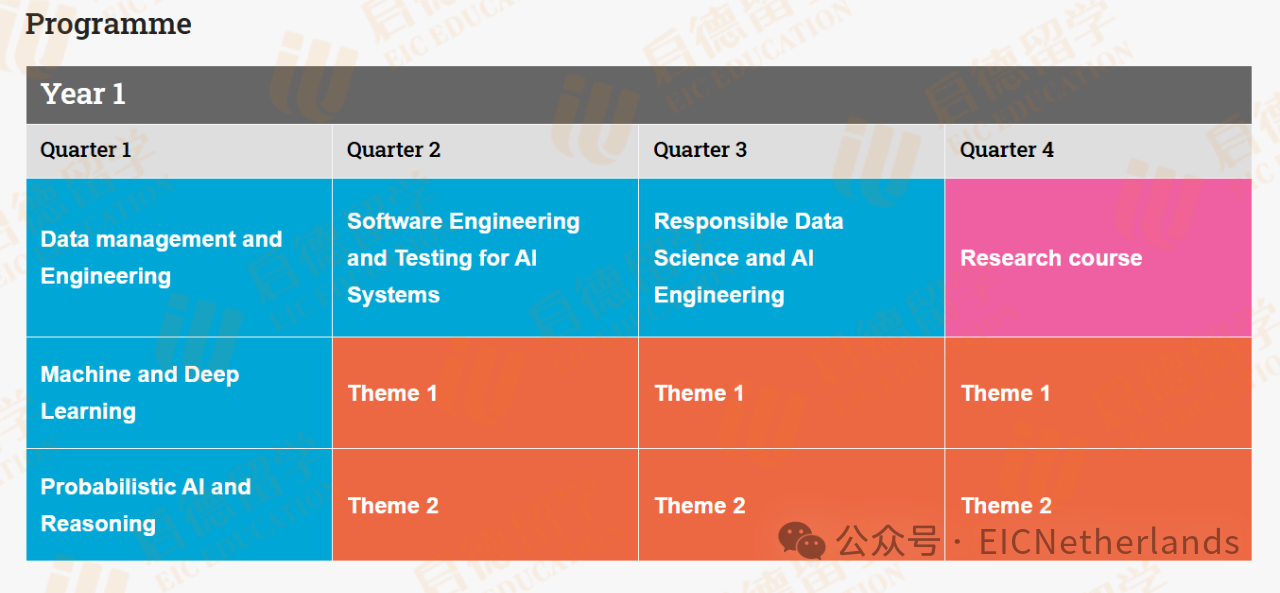
Task: Click the EICNetherlands account name text
Action: tap(1109, 542)
